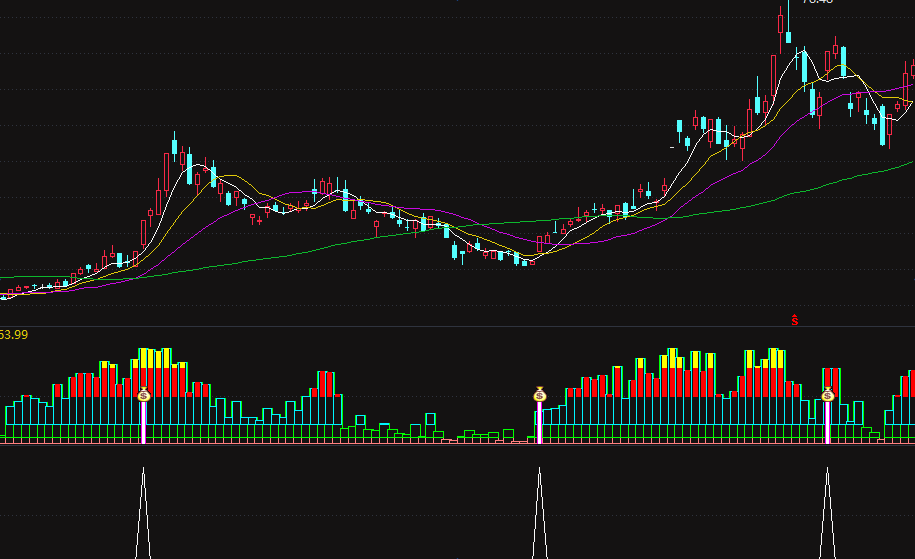Click the rightmost white spike in the bottom panel
915x559 pixels.
pos(827,513)
